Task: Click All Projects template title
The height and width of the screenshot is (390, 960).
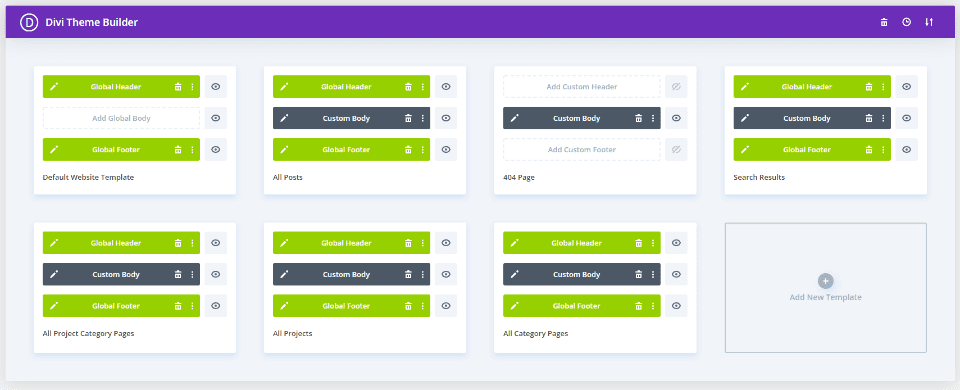Action: click(x=293, y=334)
